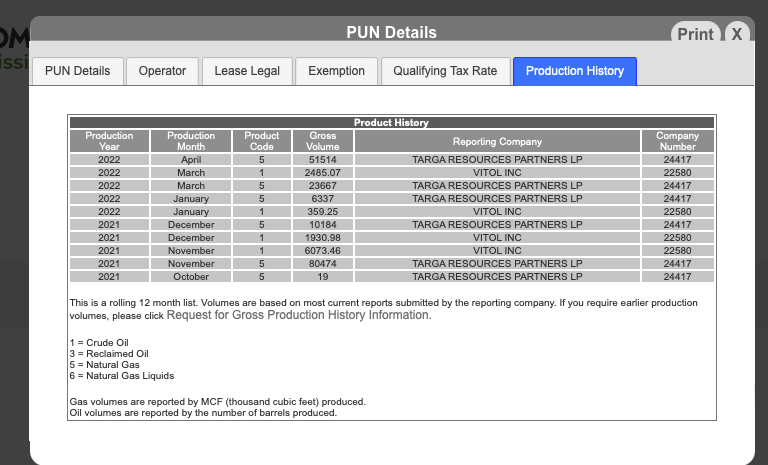The height and width of the screenshot is (465, 768).
Task: Click the Reporting Company column header
Action: (497, 141)
